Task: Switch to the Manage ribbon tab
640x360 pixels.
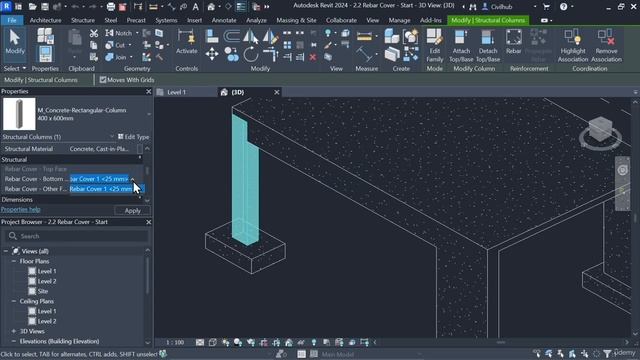Action: pos(399,20)
